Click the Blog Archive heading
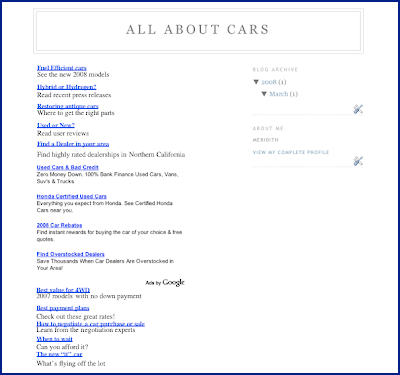Screen dimensions: 400x375 click(x=275, y=70)
